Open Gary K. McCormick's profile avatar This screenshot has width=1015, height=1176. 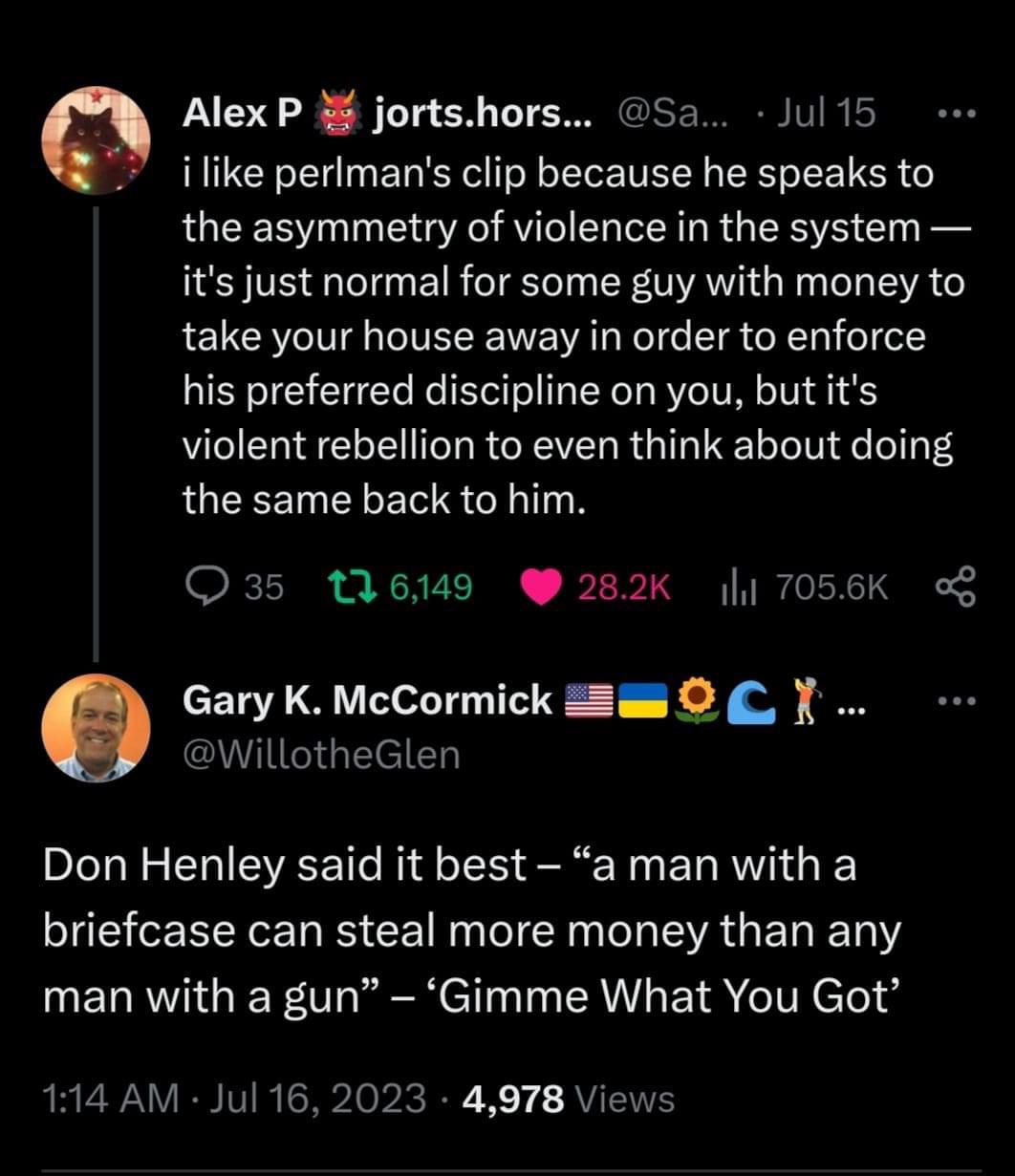[x=97, y=728]
